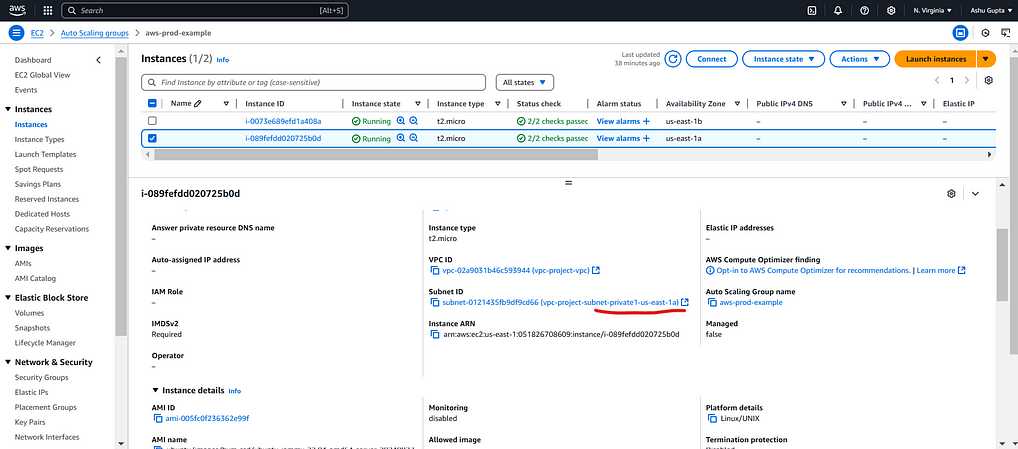Image resolution: width=1018 pixels, height=449 pixels.
Task: Click Launch instances button
Action: [936, 59]
